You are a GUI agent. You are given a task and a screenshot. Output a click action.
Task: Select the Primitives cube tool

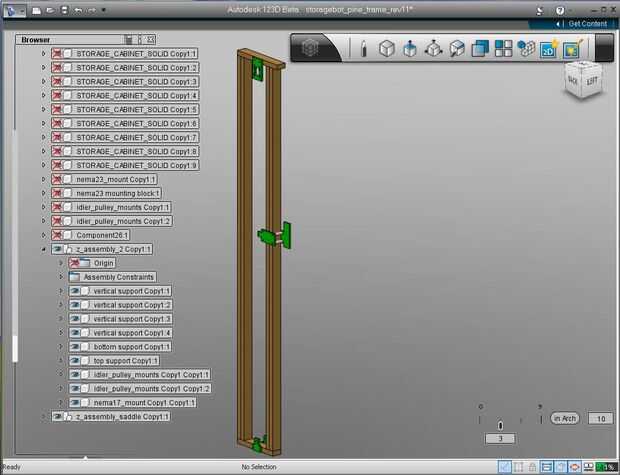387,49
